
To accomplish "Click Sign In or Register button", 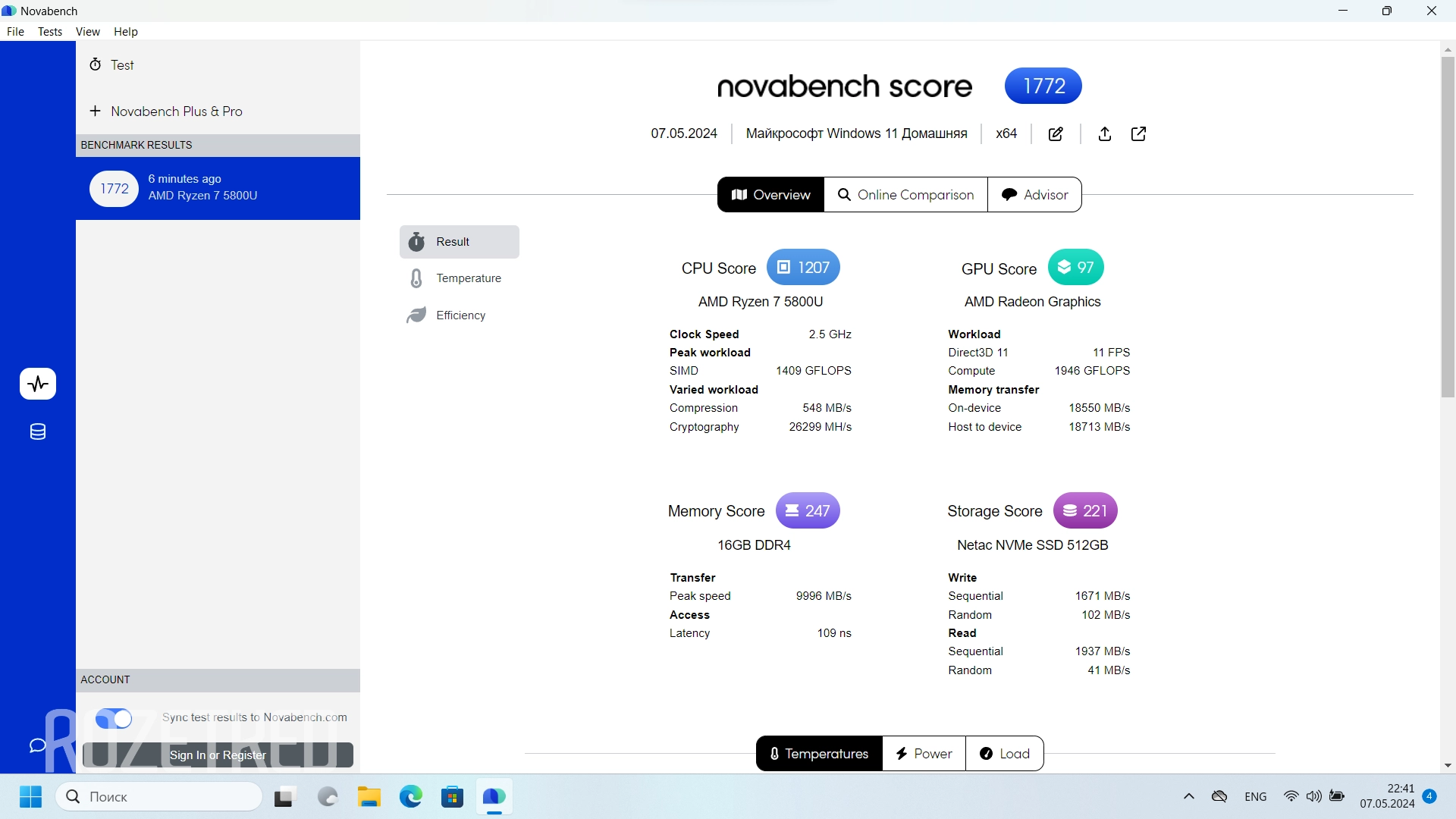I will (218, 755).
